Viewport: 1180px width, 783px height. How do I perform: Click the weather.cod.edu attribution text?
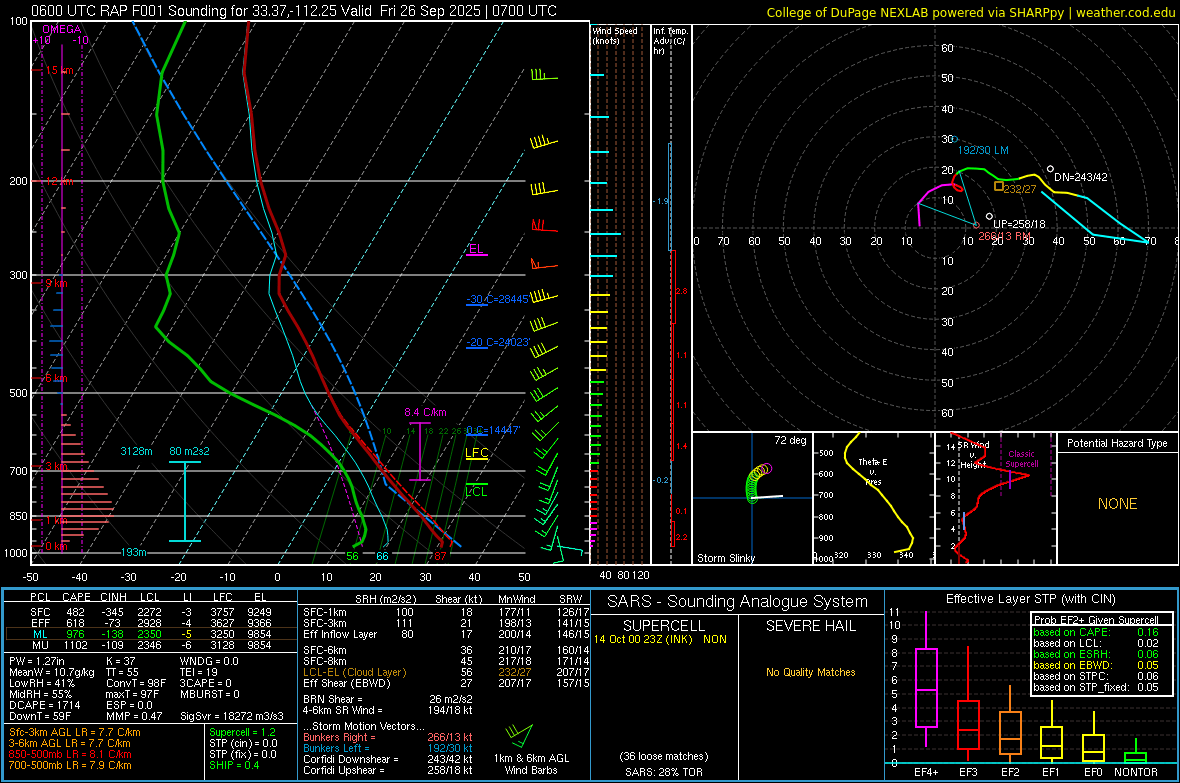(x=1125, y=13)
